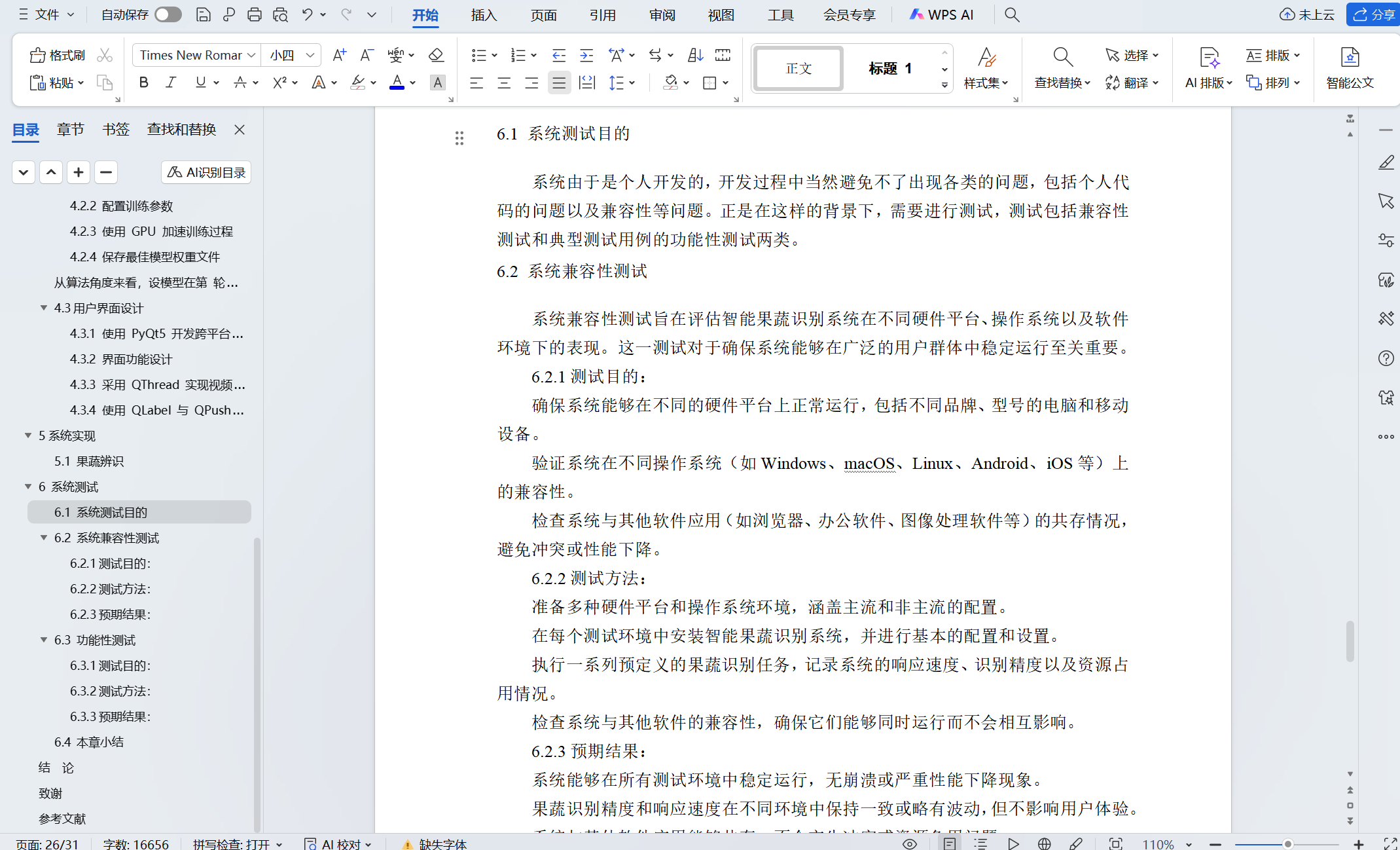Viewport: 1400px width, 850px height.
Task: Click the Format Painter icon
Action: (x=58, y=55)
